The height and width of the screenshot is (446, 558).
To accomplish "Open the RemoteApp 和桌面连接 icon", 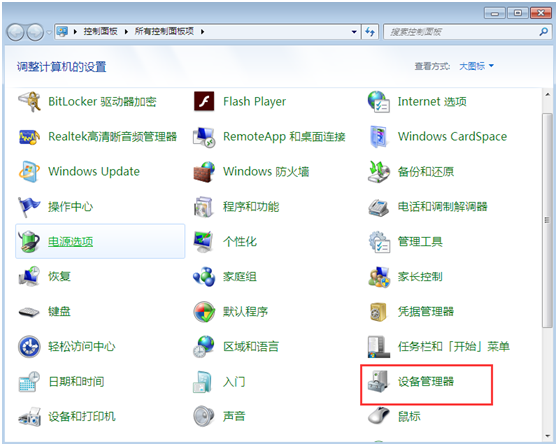I will (204, 137).
